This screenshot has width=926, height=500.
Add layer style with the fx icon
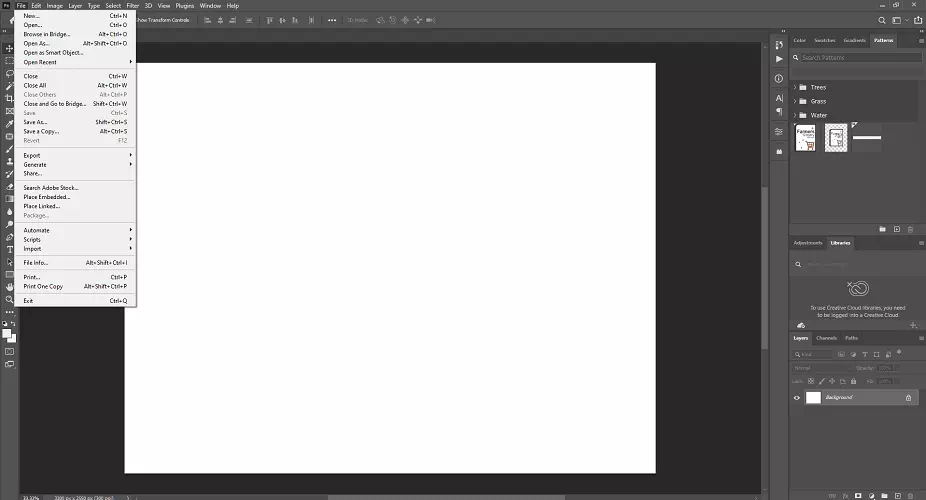[x=845, y=496]
